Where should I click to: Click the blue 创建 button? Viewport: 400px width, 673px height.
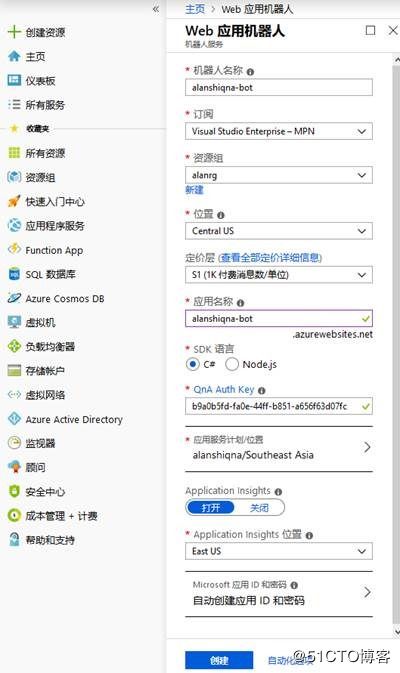pyautogui.click(x=219, y=660)
